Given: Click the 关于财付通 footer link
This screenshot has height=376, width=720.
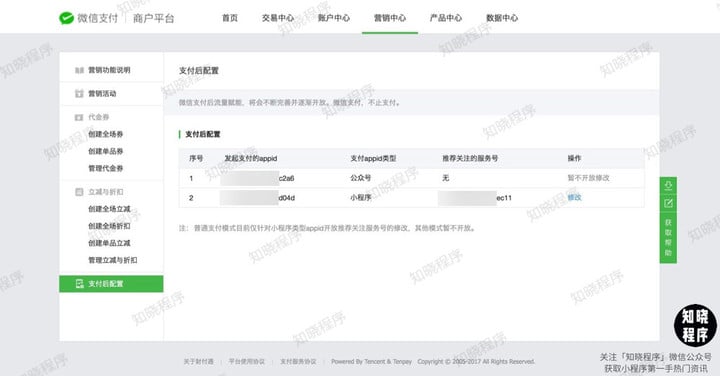Looking at the screenshot, I should point(198,362).
